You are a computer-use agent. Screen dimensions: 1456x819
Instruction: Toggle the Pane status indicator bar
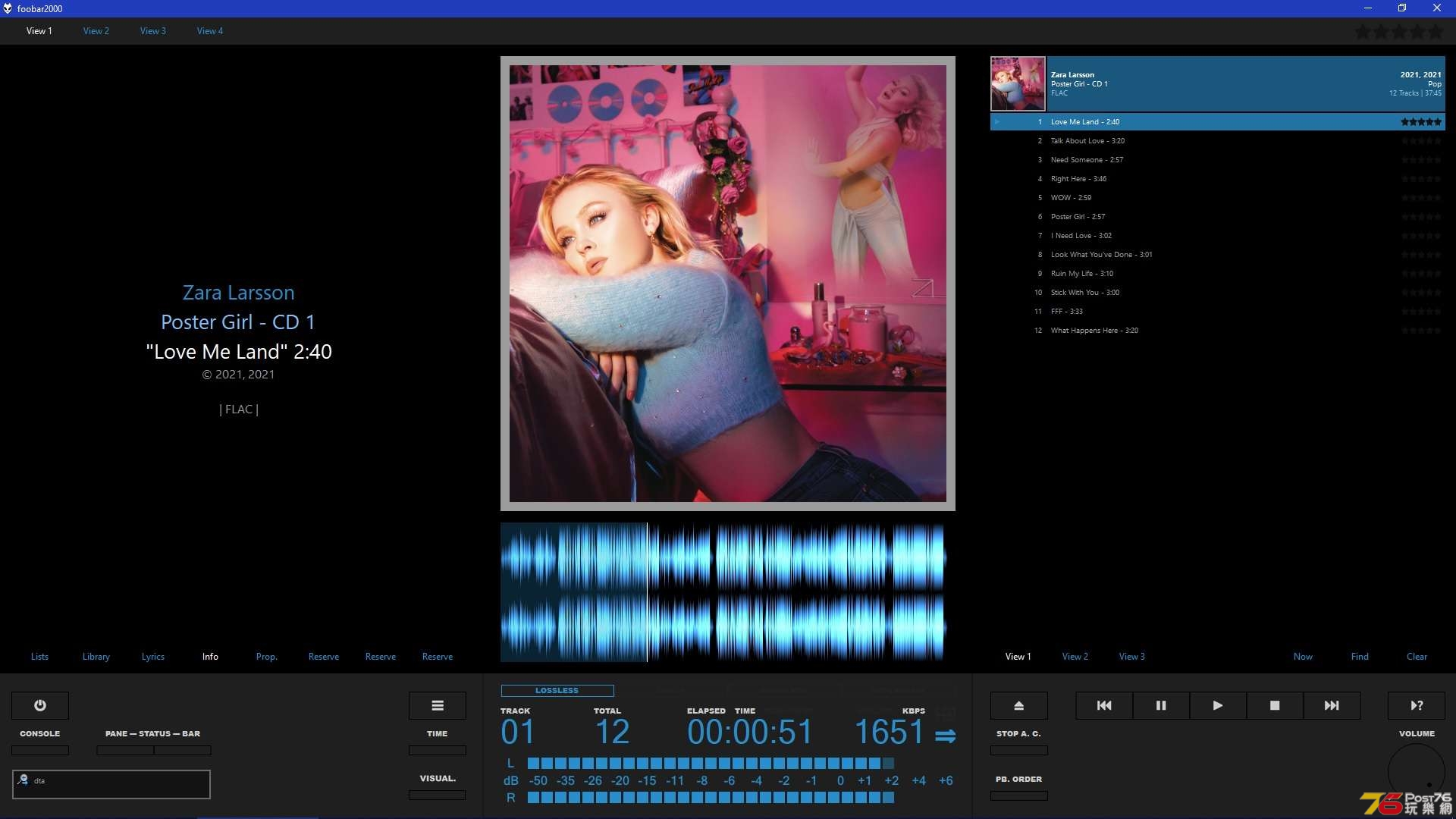[125, 751]
